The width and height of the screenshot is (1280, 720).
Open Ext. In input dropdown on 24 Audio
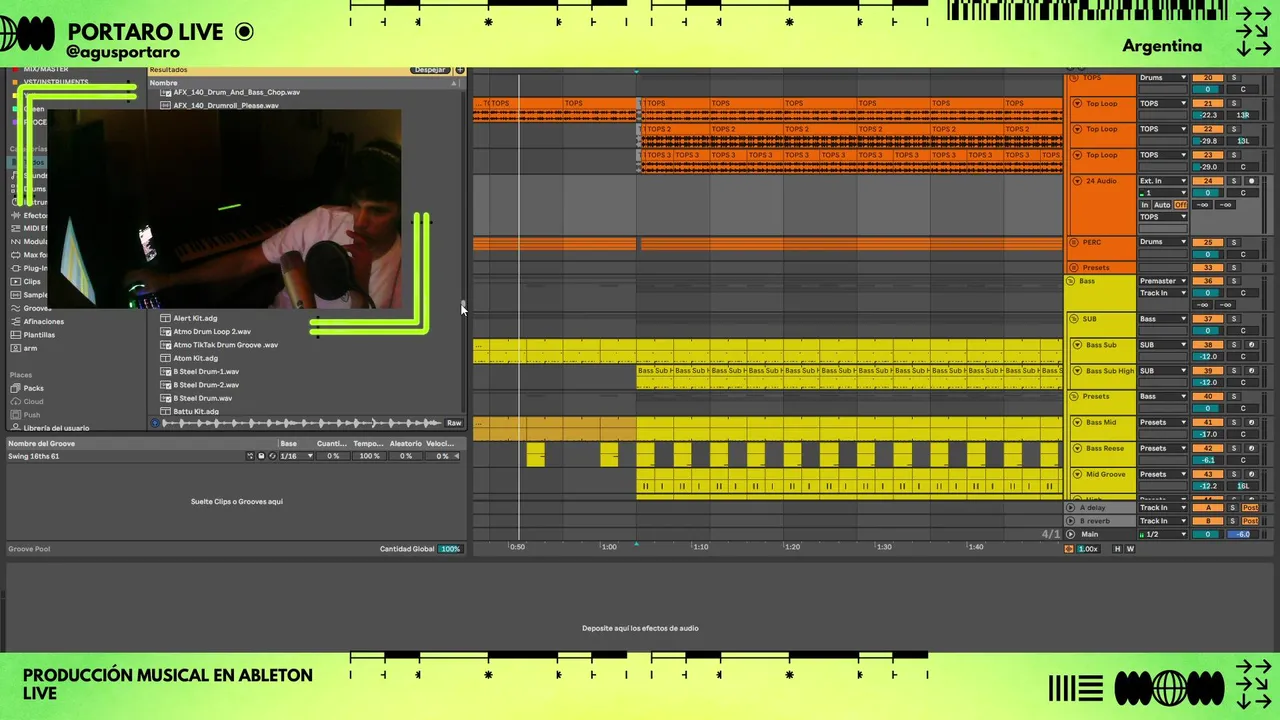(x=1163, y=181)
